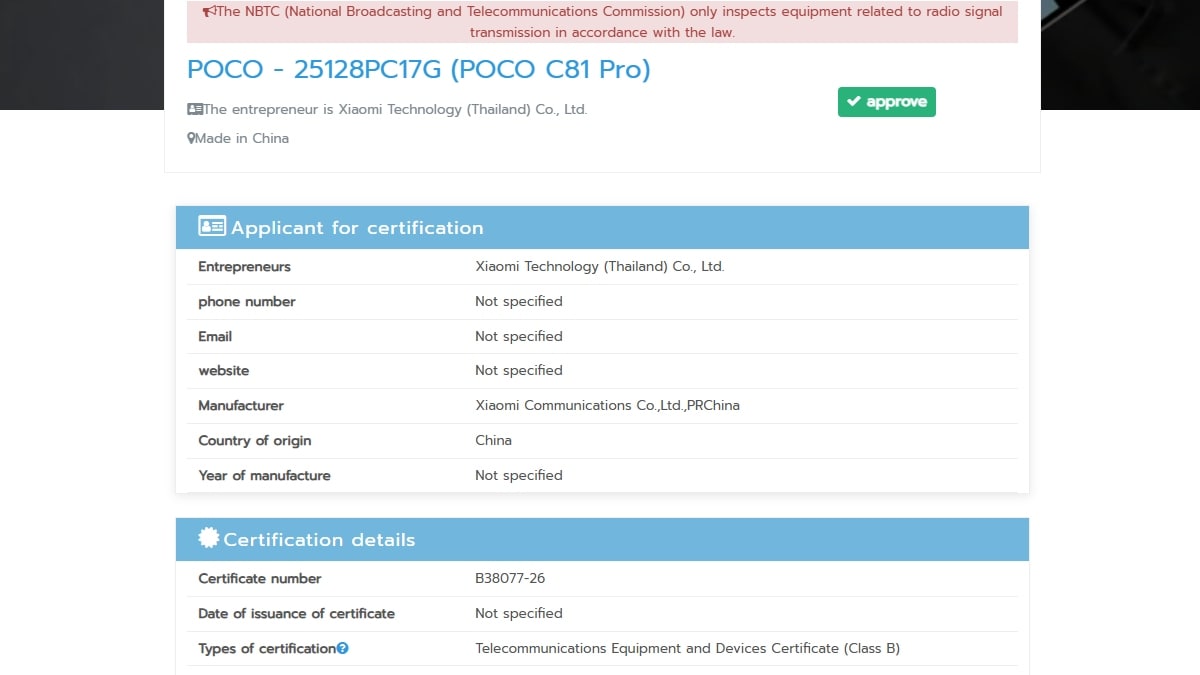The height and width of the screenshot is (675, 1200).
Task: Click the Year of manufacture row label
Action: (x=264, y=475)
